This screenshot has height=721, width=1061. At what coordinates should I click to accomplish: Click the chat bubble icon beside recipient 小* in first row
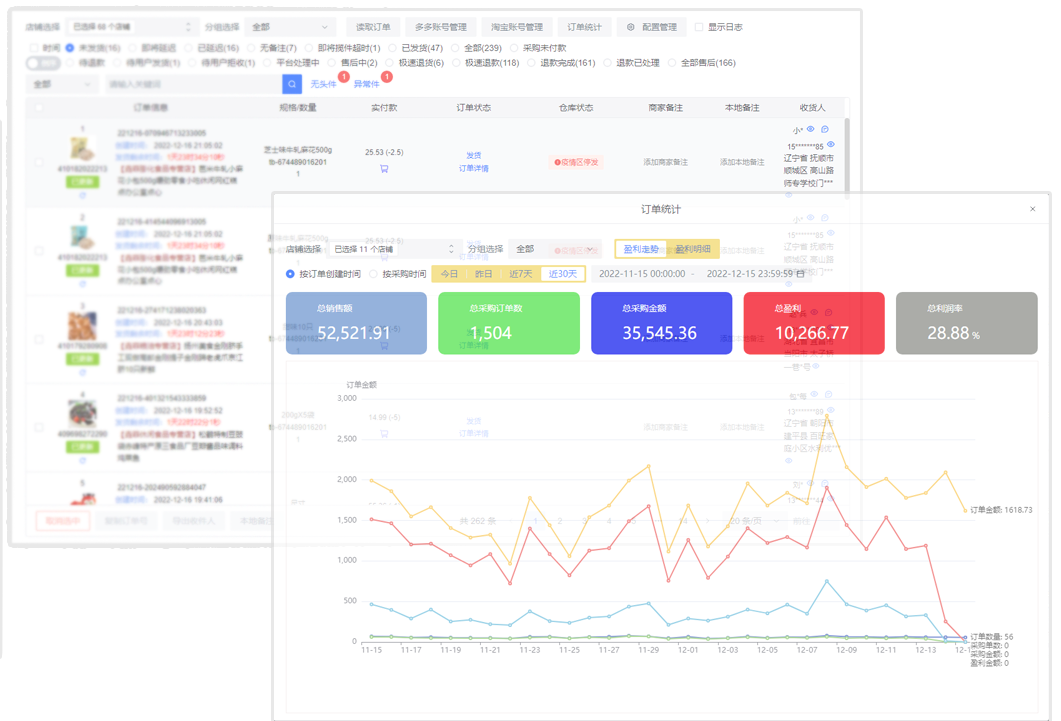825,129
